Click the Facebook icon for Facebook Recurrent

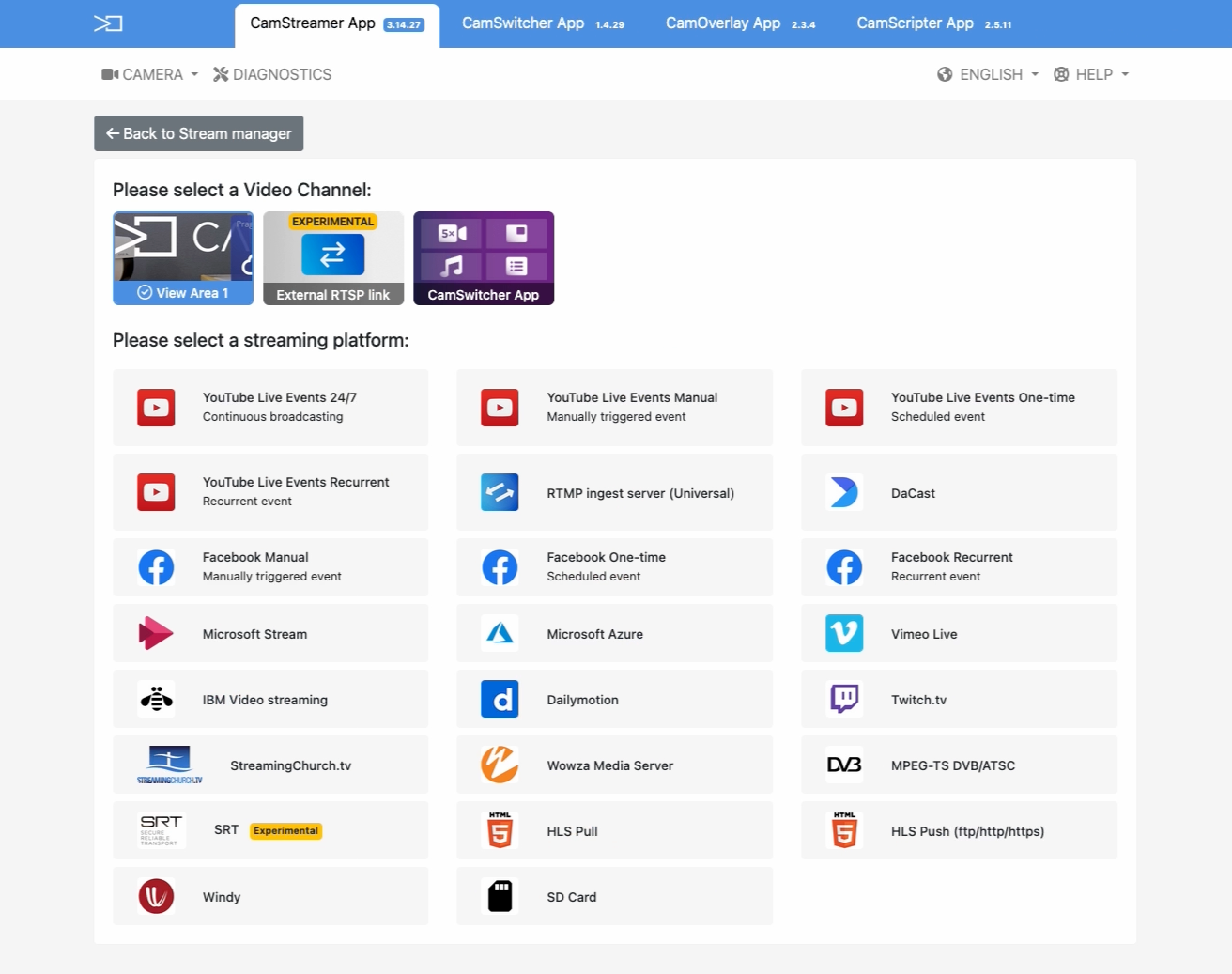[x=844, y=567]
